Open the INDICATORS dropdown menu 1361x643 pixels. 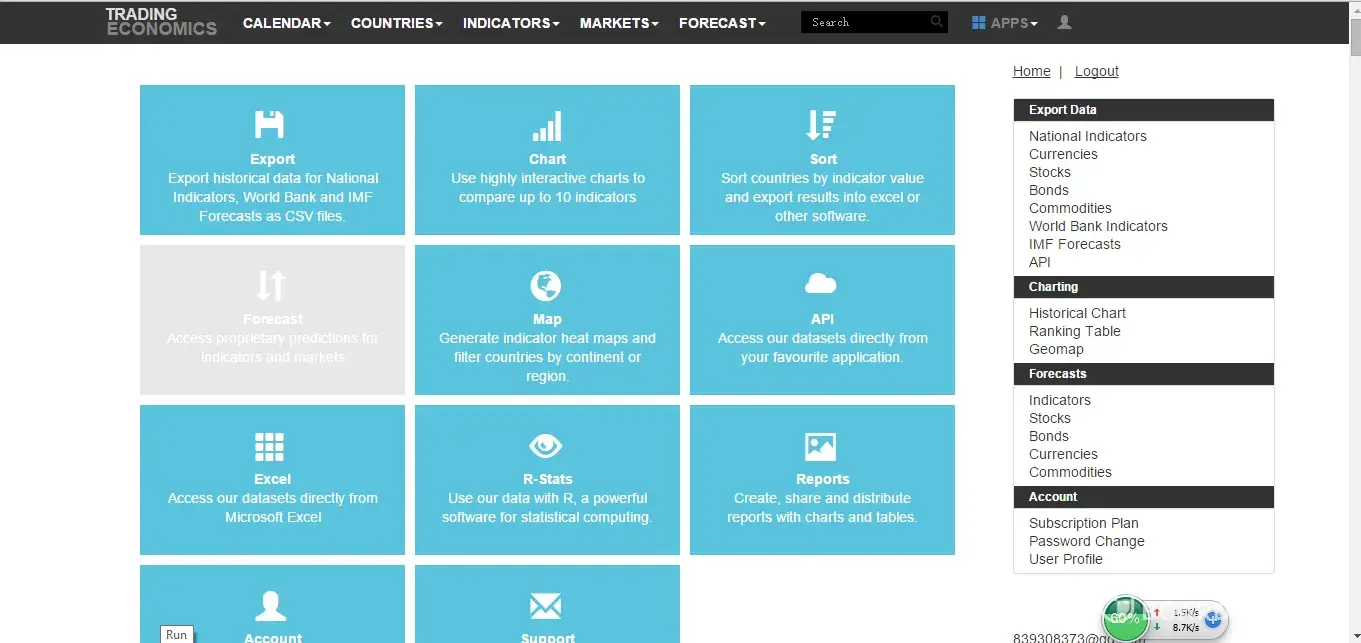point(511,22)
